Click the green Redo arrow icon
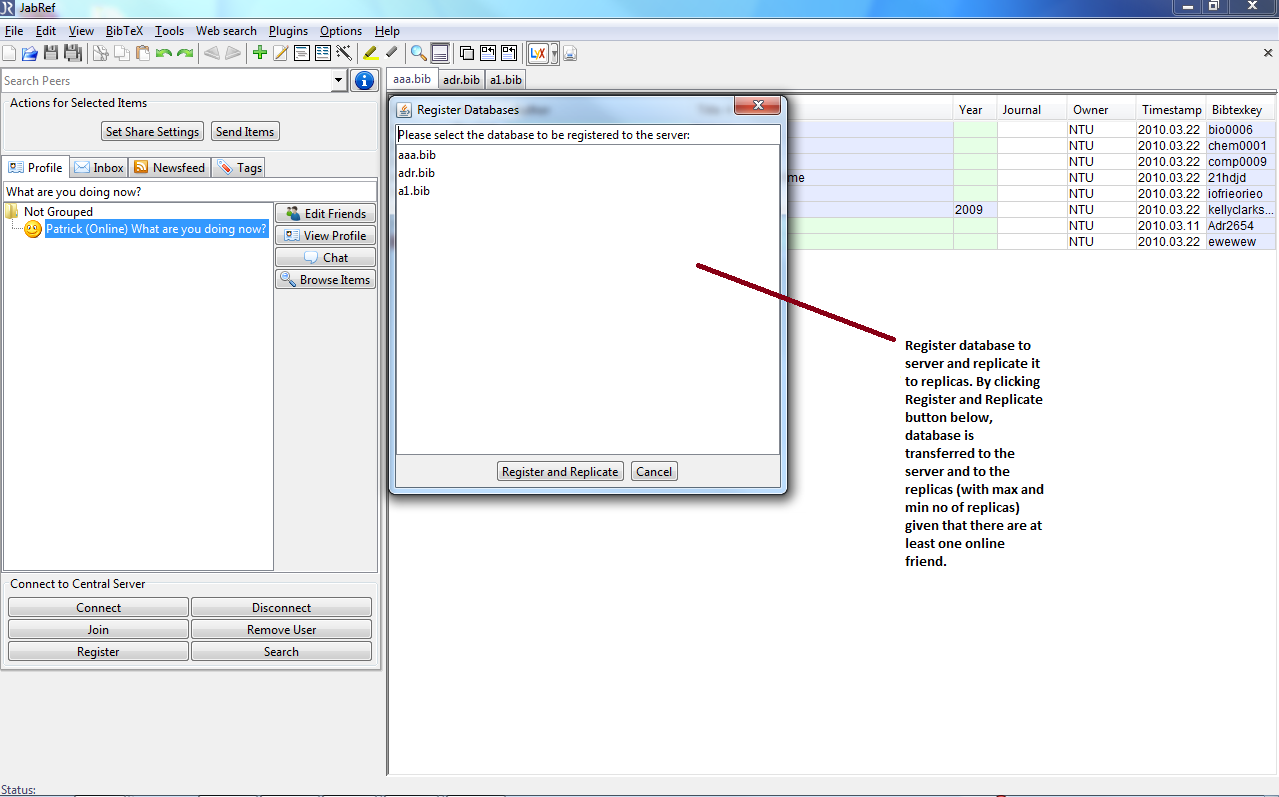The height and width of the screenshot is (797, 1279). point(185,53)
